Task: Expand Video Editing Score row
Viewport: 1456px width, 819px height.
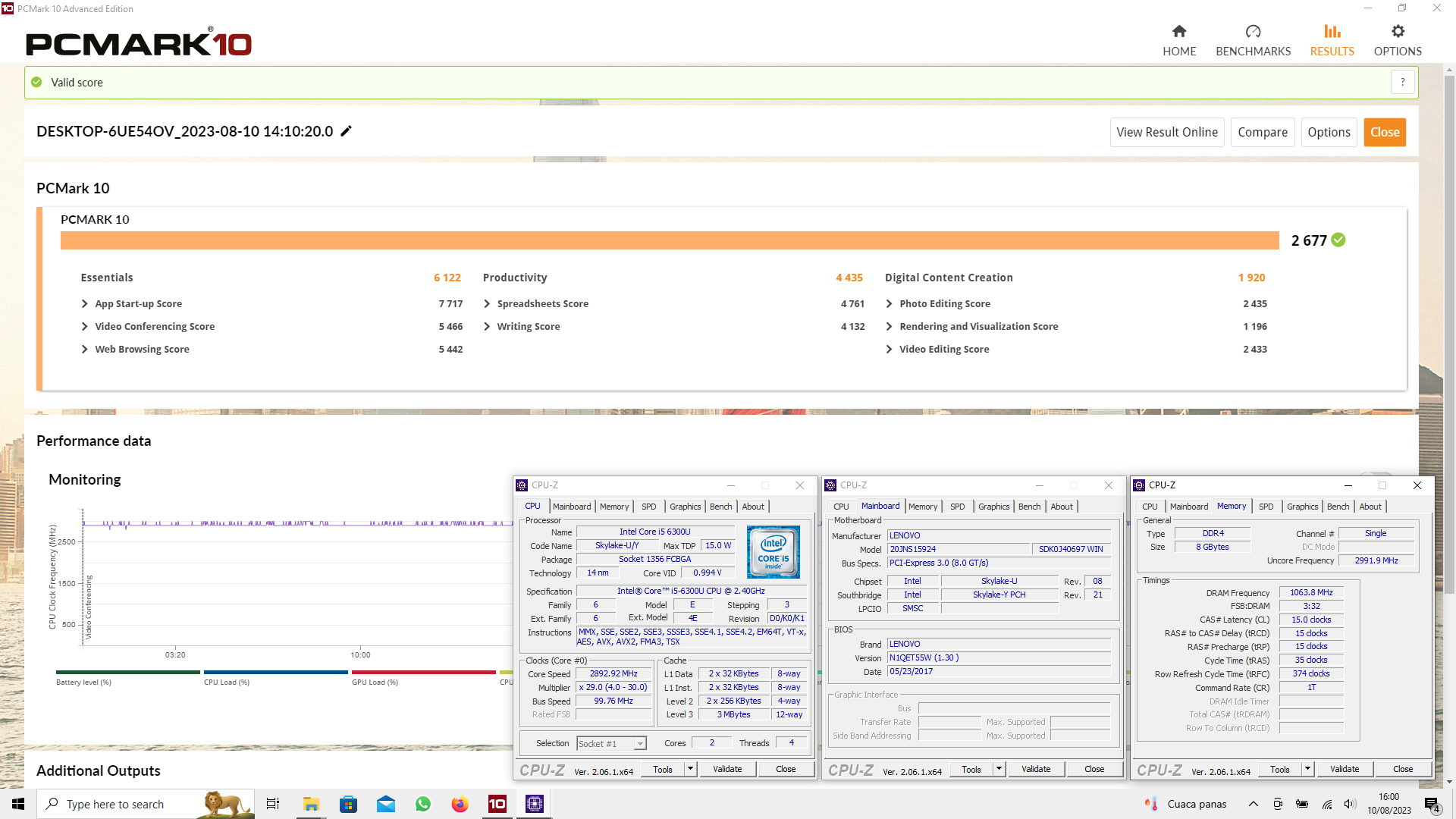Action: tap(889, 349)
